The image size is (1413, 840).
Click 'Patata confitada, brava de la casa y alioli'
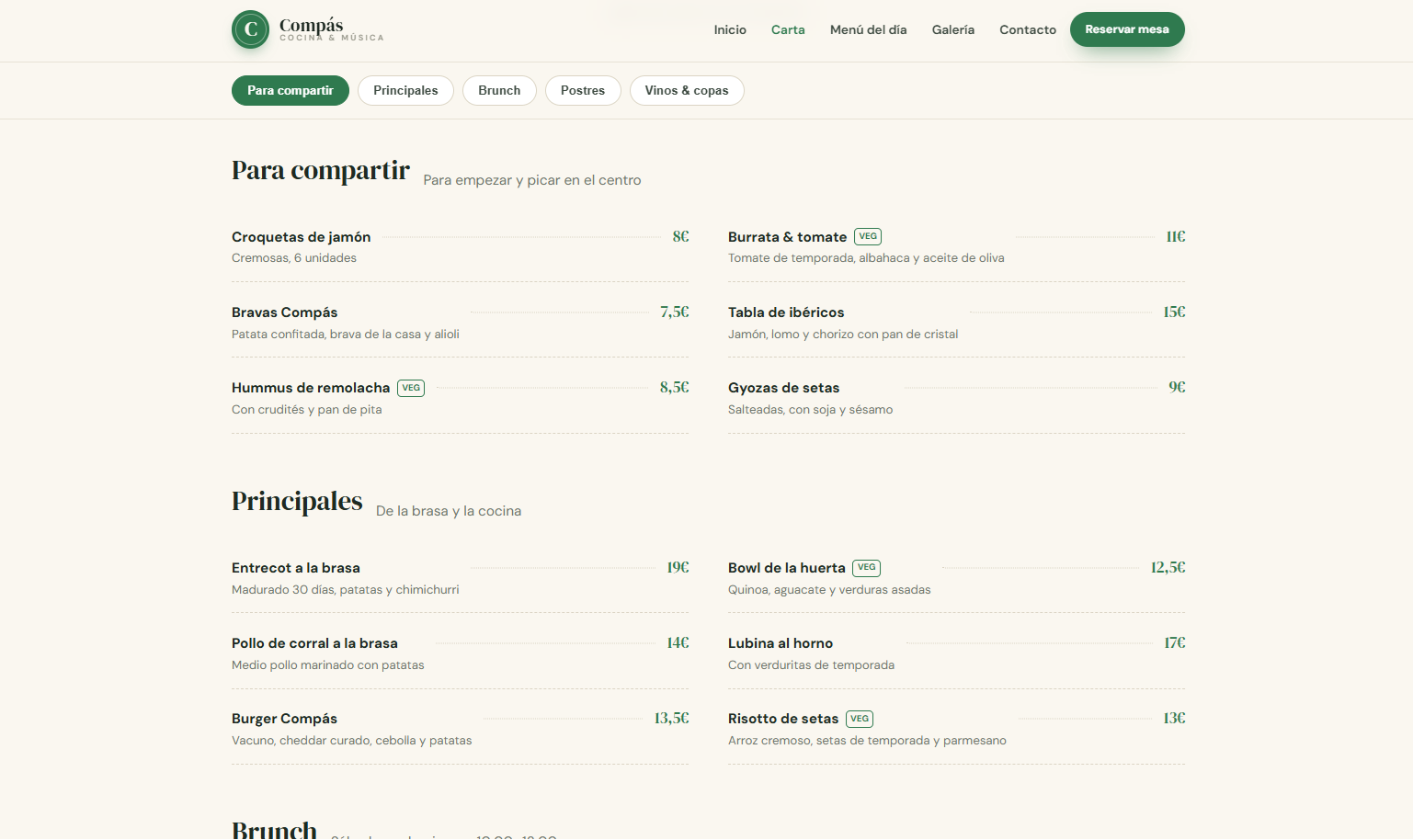(346, 335)
